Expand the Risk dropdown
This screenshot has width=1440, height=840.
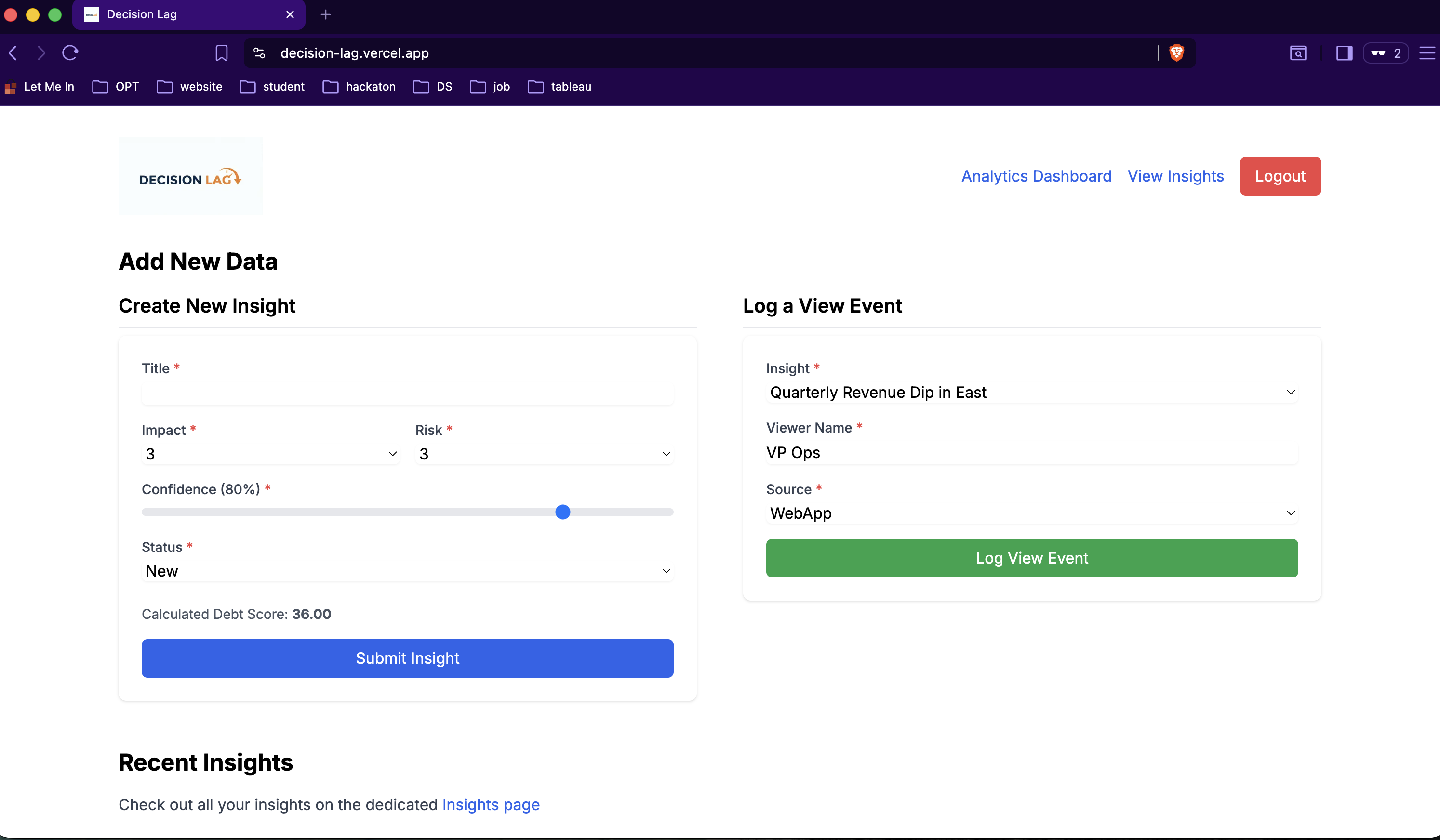coord(544,454)
